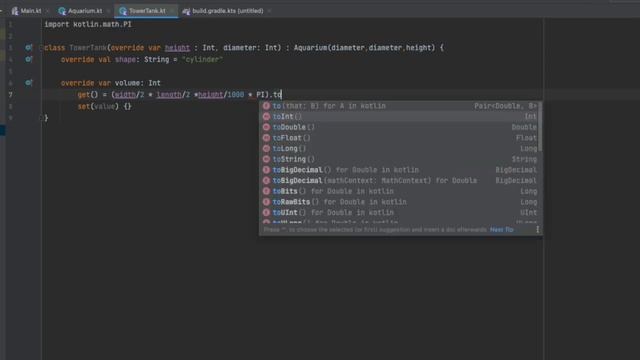Screen dimensions: 640x360
Task: Click the method icon beside toUInt()
Action: click(x=266, y=212)
